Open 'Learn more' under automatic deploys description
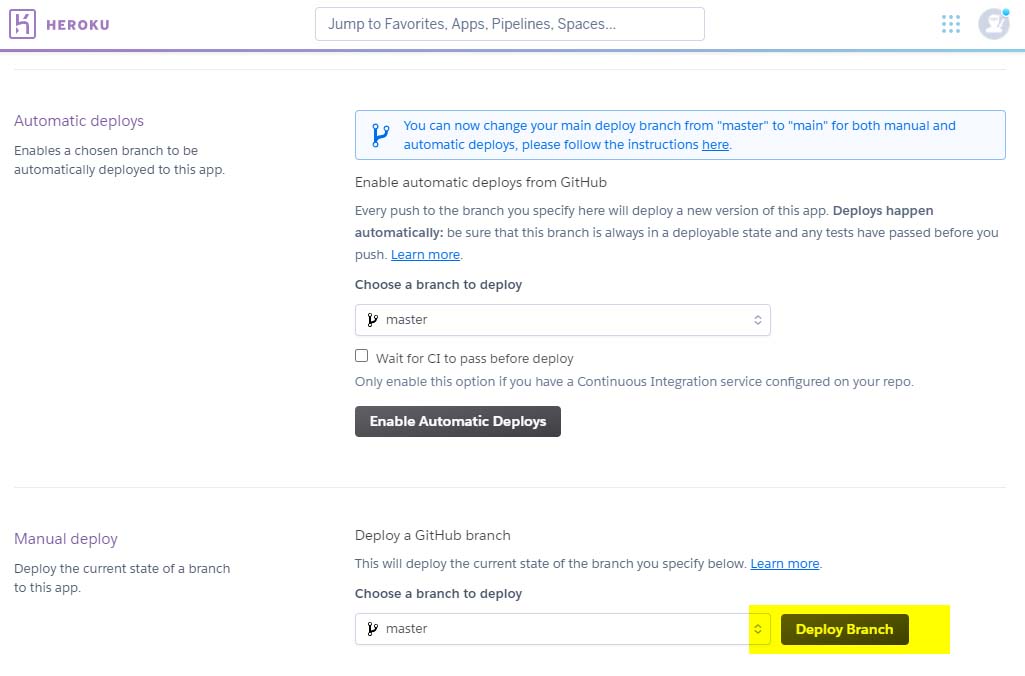1025x676 pixels. (x=425, y=254)
